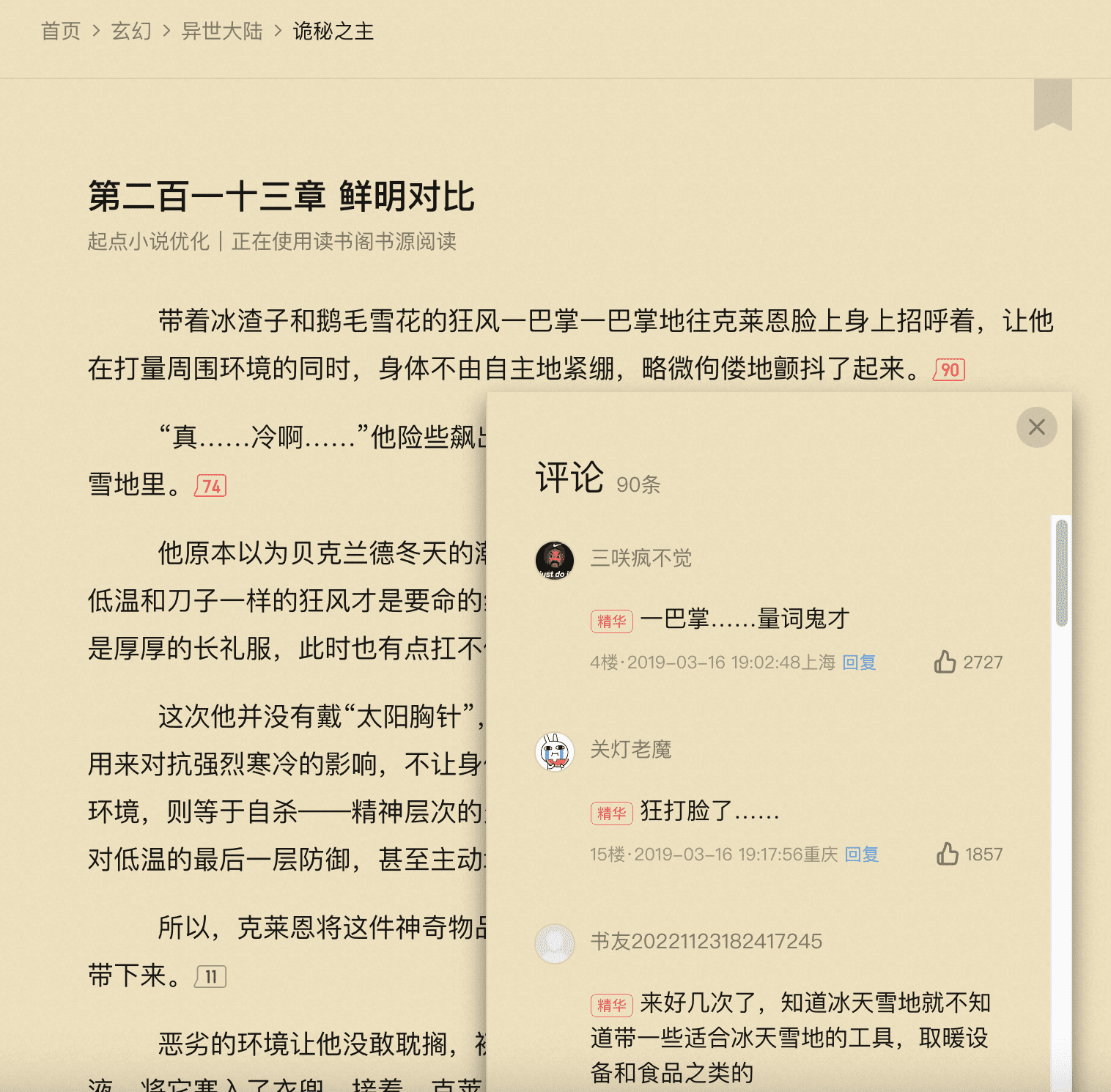
Task: Click the bookmark ribbon icon
Action: point(1052,105)
